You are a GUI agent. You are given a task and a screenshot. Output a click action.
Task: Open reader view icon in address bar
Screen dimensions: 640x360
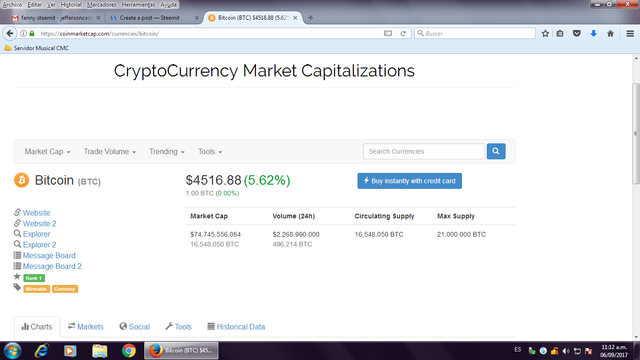click(x=388, y=33)
